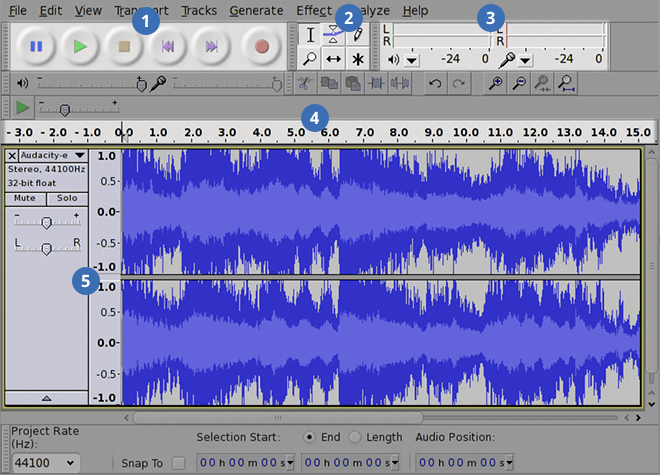Solo the Audacity-e track
660x475 pixels.
tap(67, 198)
